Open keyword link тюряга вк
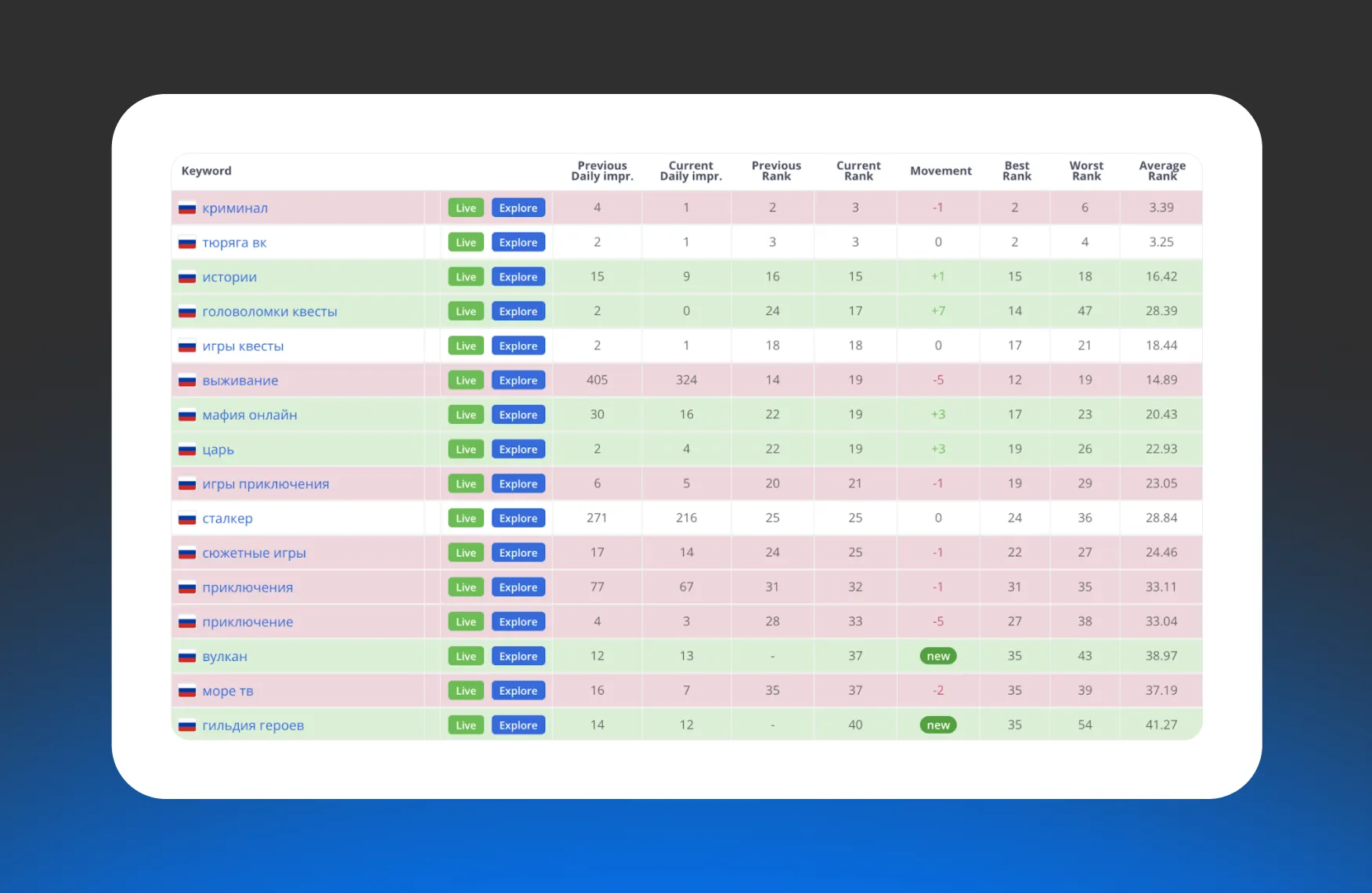This screenshot has width=1372, height=893. tap(234, 243)
